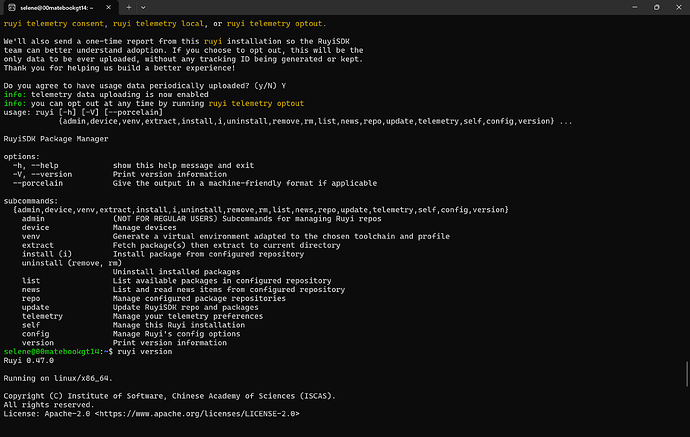Click the "Ruyi 0.47.0" version output
This screenshot has height=437, width=690.
28,361
